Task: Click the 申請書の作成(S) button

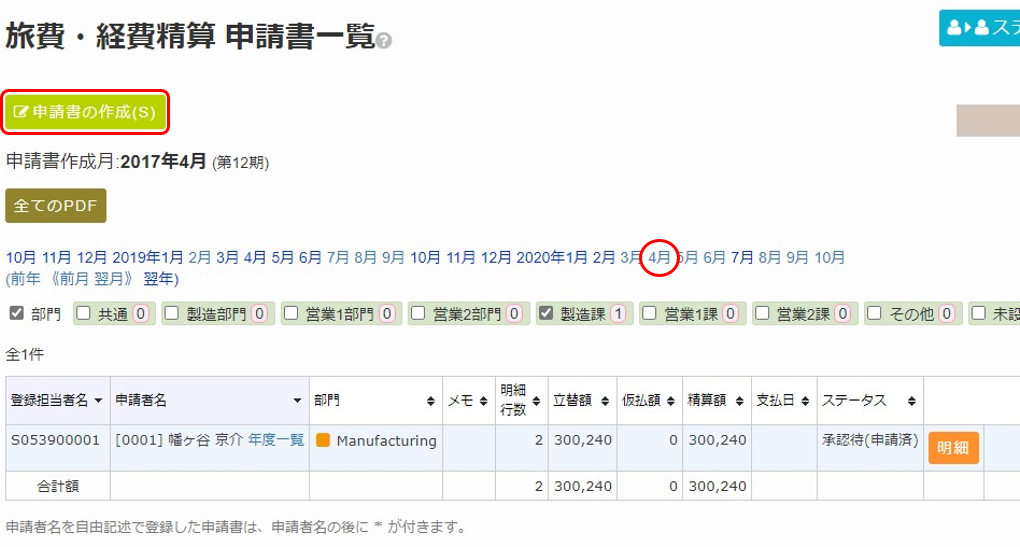Action: coord(85,113)
